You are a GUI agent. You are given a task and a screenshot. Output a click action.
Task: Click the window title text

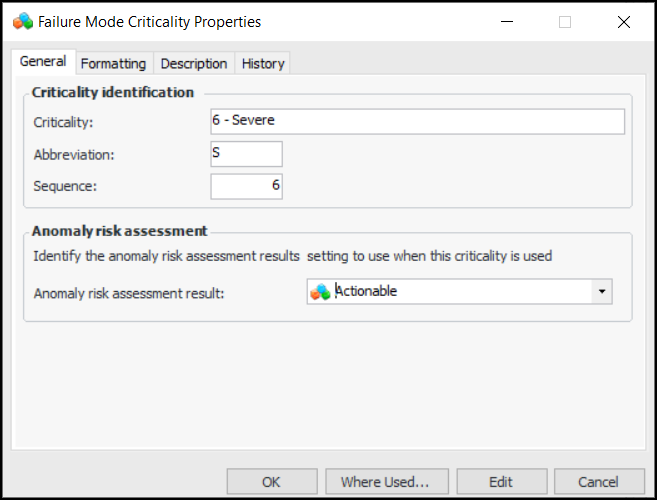click(x=149, y=21)
